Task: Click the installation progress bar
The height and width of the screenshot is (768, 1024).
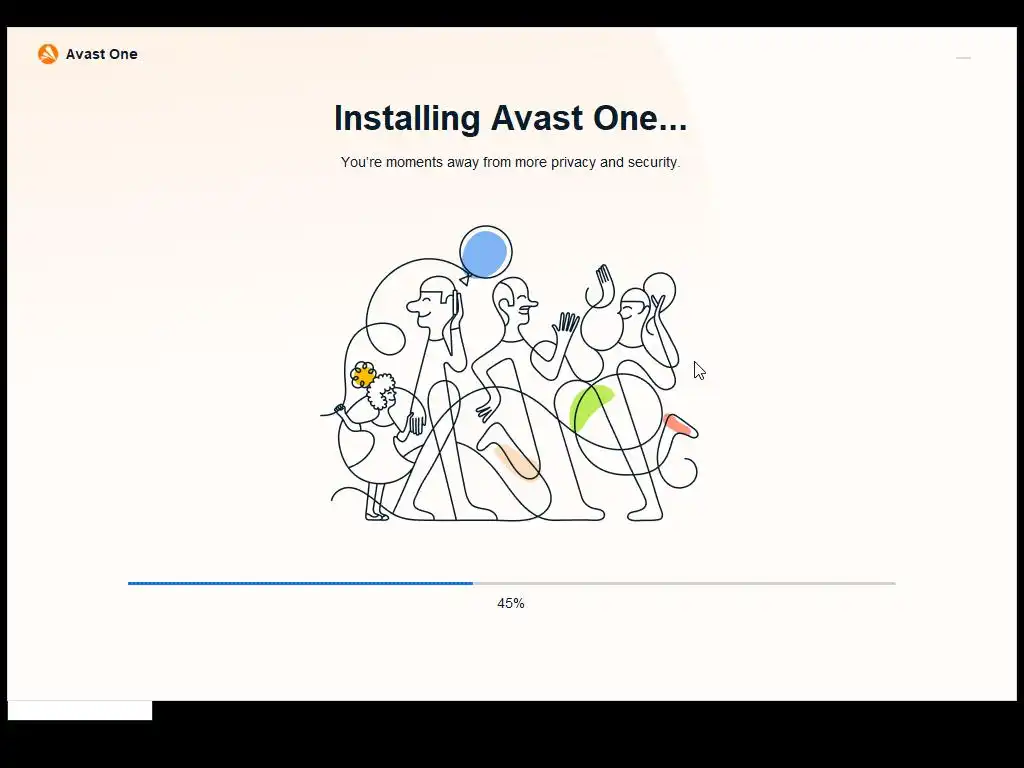Action: 511,583
